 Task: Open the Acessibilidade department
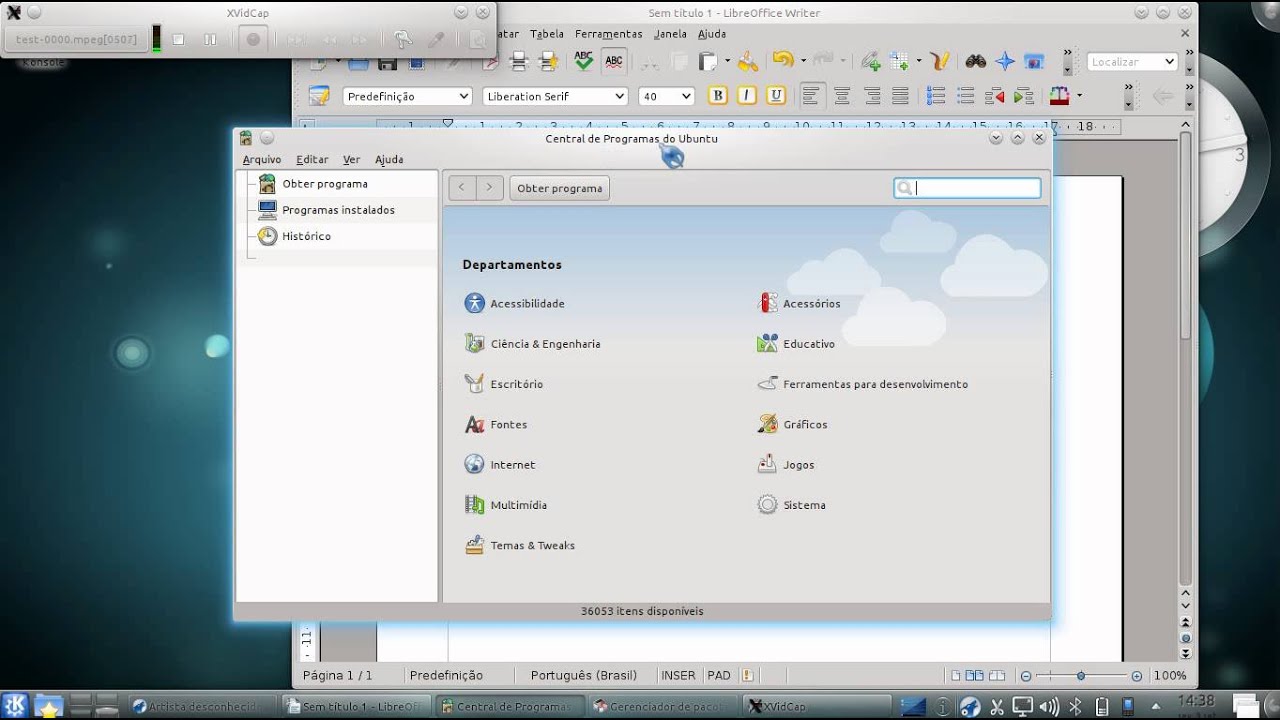point(515,303)
